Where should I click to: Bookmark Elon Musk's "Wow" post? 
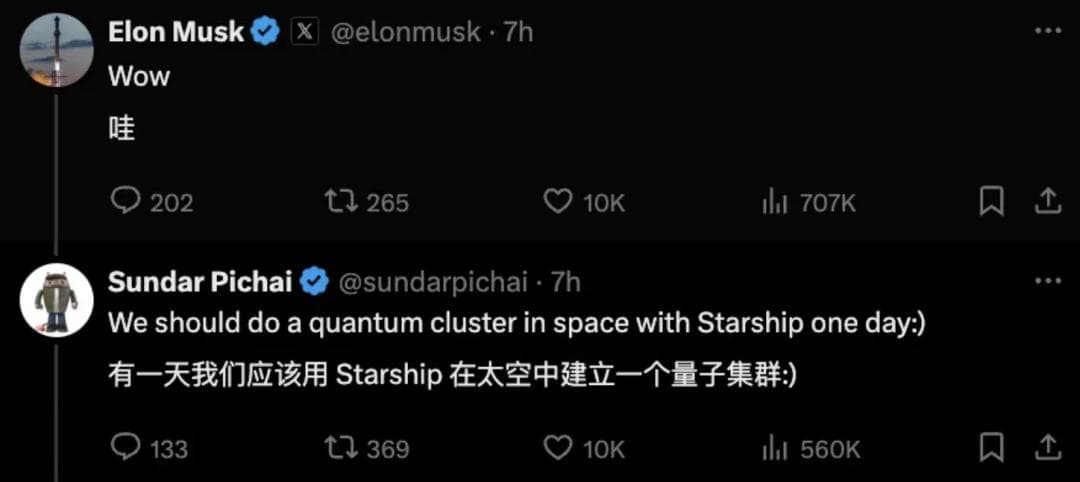pyautogui.click(x=991, y=202)
